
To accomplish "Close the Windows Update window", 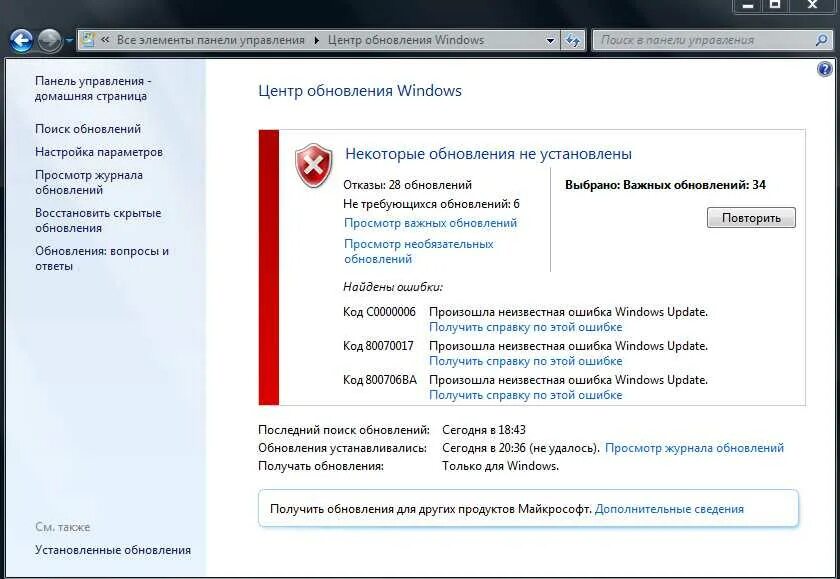I will click(x=812, y=5).
